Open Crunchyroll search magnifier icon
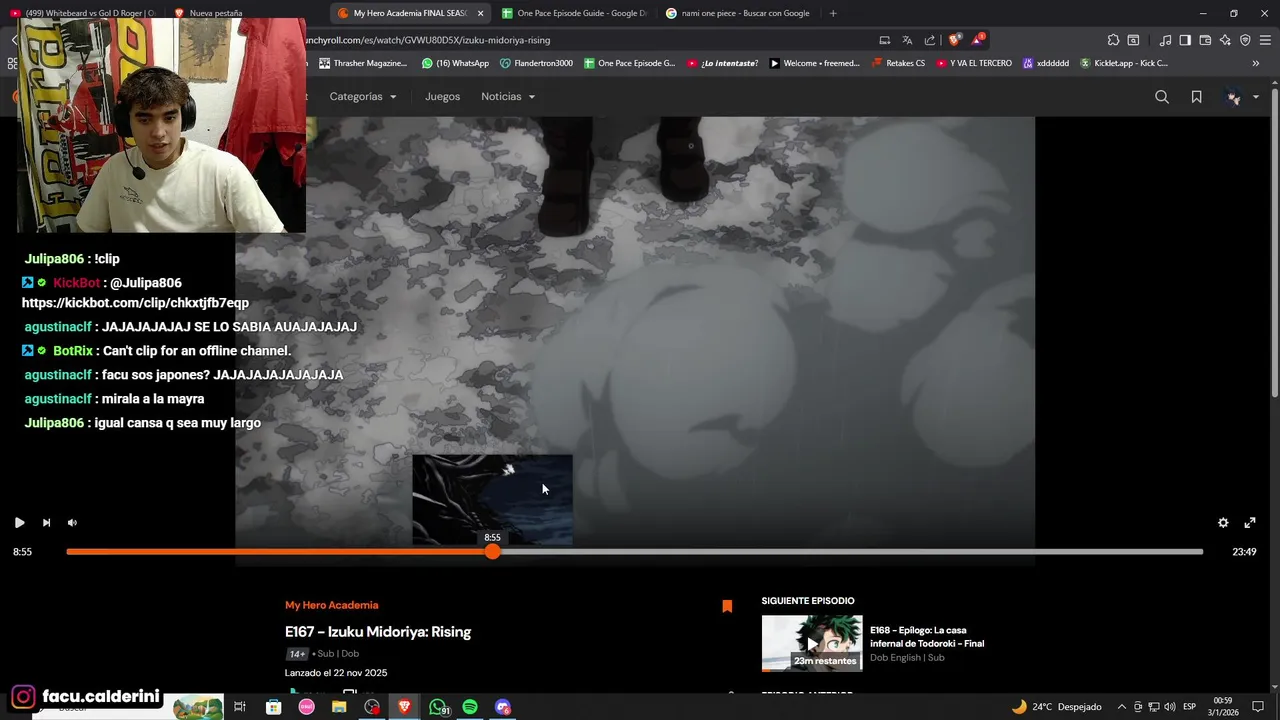1280x720 pixels. (1162, 97)
